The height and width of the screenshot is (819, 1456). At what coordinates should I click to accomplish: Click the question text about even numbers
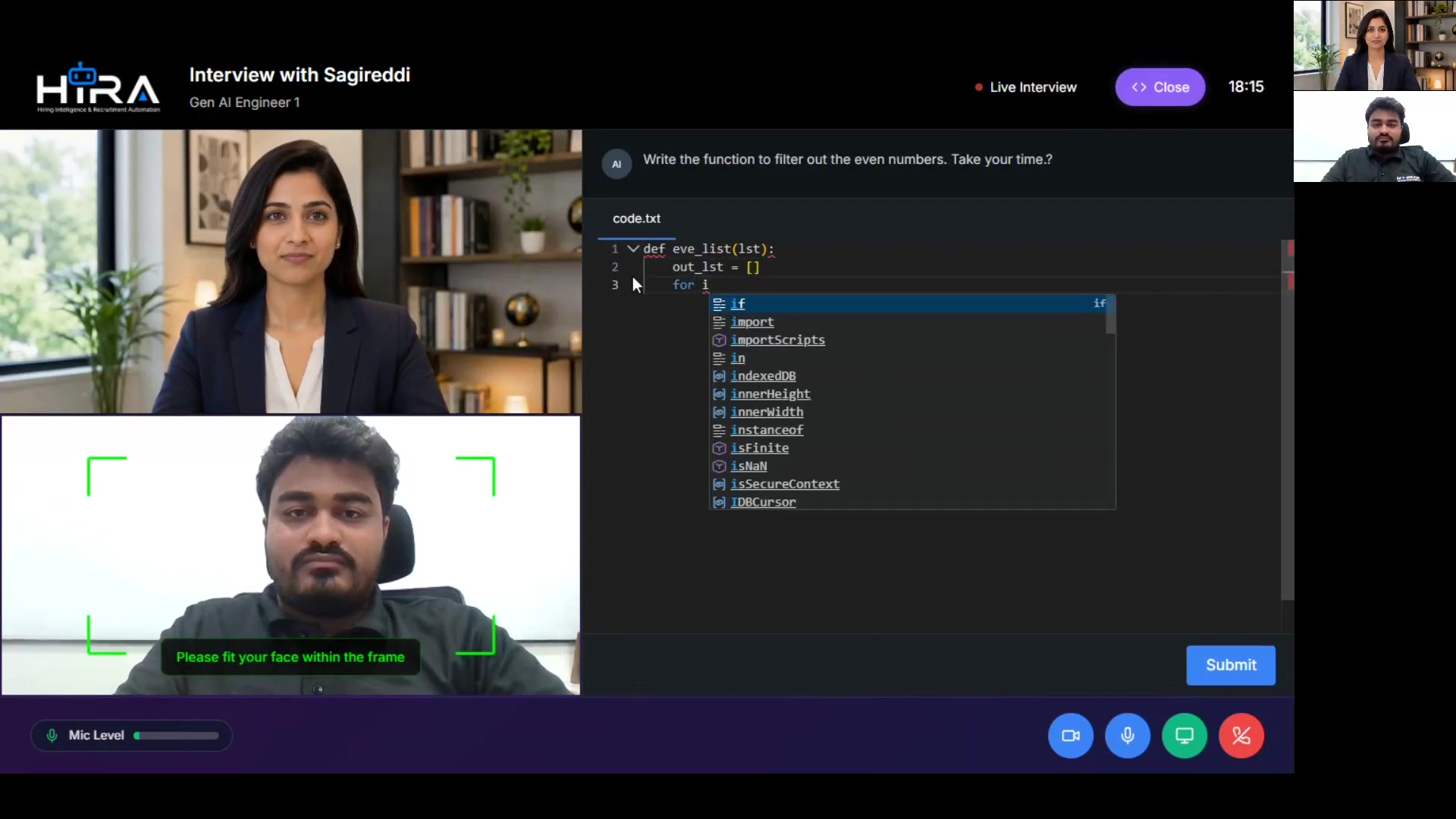tap(847, 159)
